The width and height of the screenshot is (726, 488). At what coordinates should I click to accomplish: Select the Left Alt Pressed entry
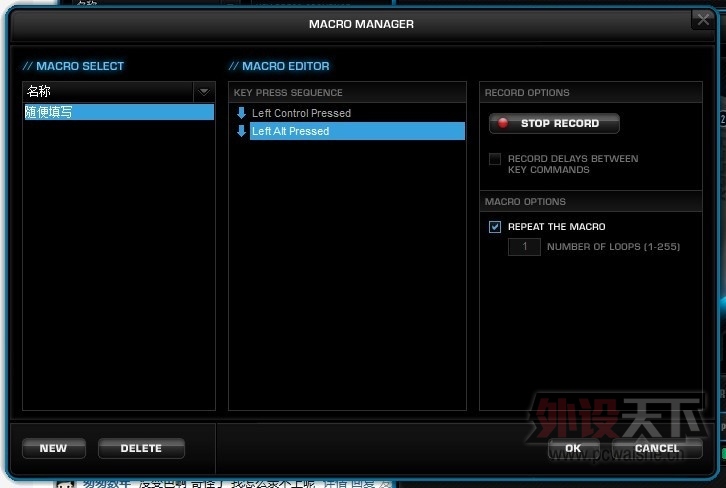(357, 131)
